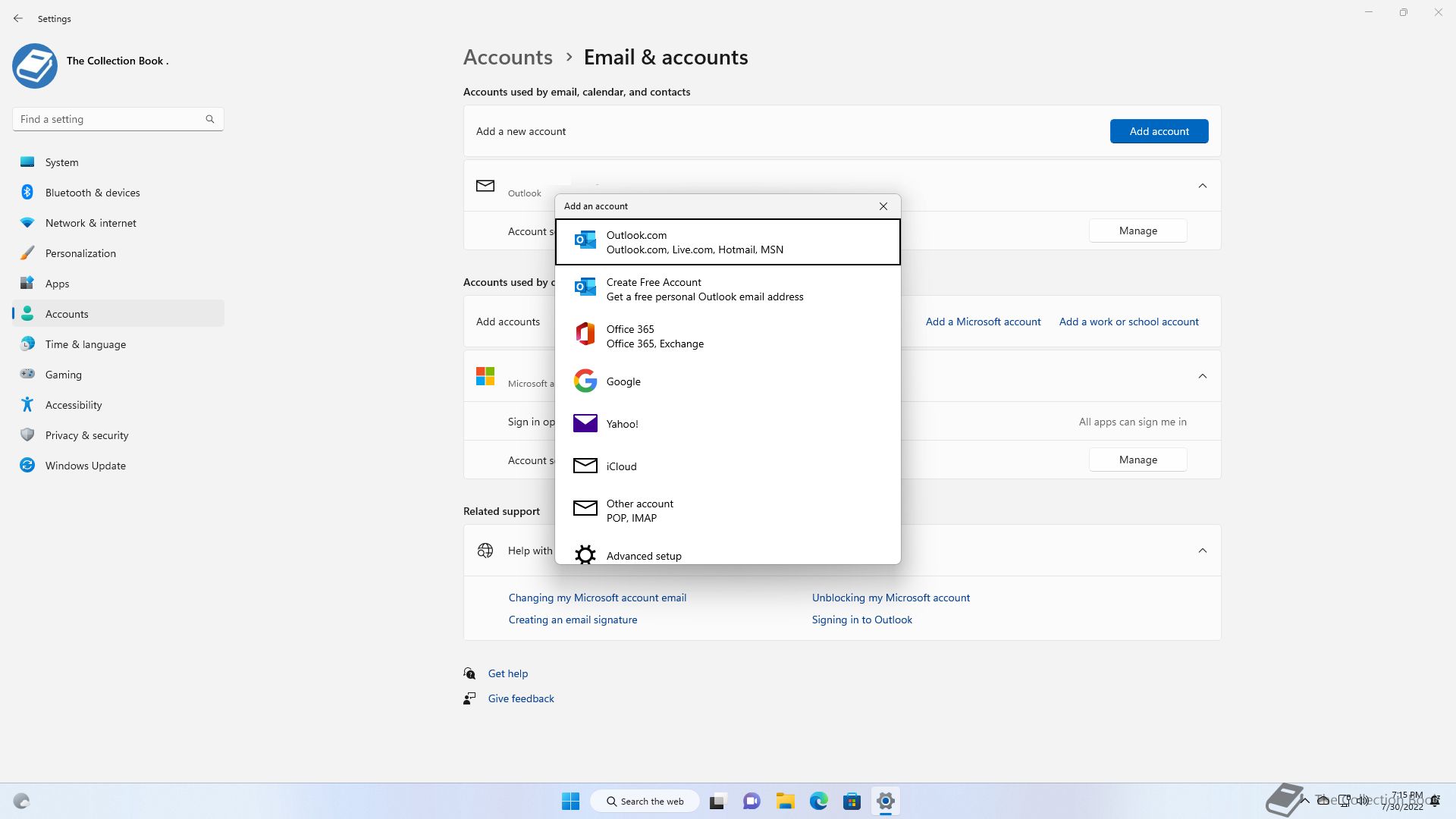Launch Microsoft Edge from the taskbar
Screen dimensions: 1456x819
pos(818,801)
